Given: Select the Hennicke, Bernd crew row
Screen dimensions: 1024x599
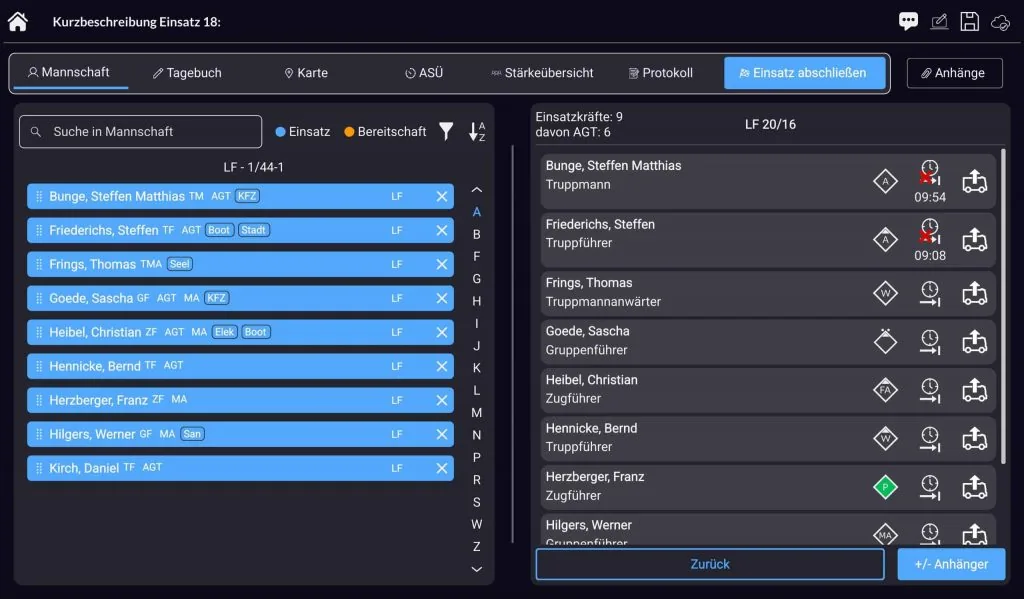Looking at the screenshot, I should (240, 366).
